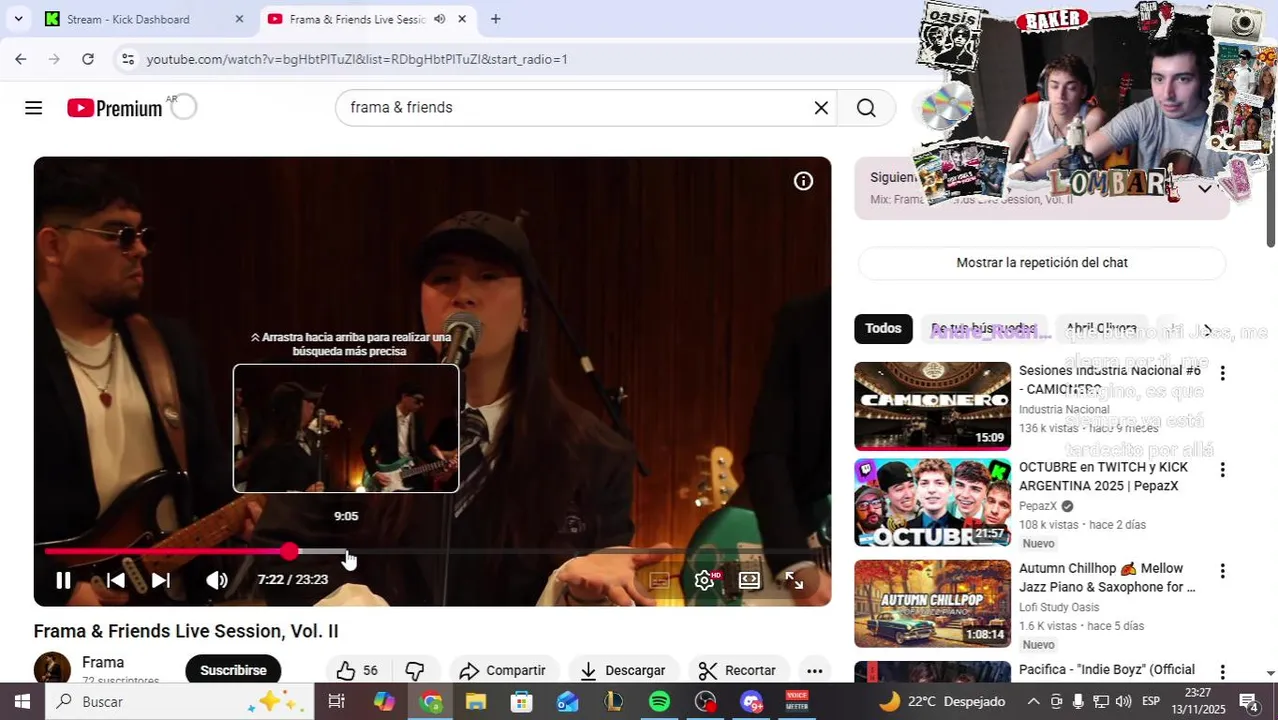Open Discord from taskbar
This screenshot has height=720, width=1278.
pos(751,702)
